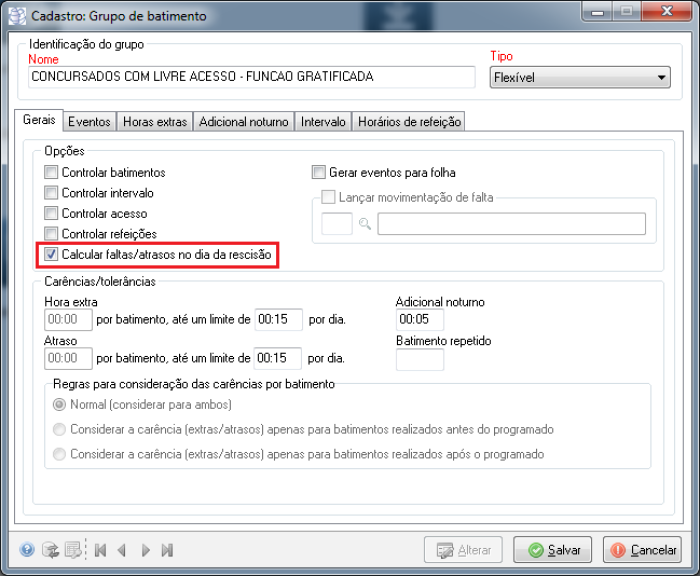700x576 pixels.
Task: Click the edit record list icon
Action: coord(73,550)
